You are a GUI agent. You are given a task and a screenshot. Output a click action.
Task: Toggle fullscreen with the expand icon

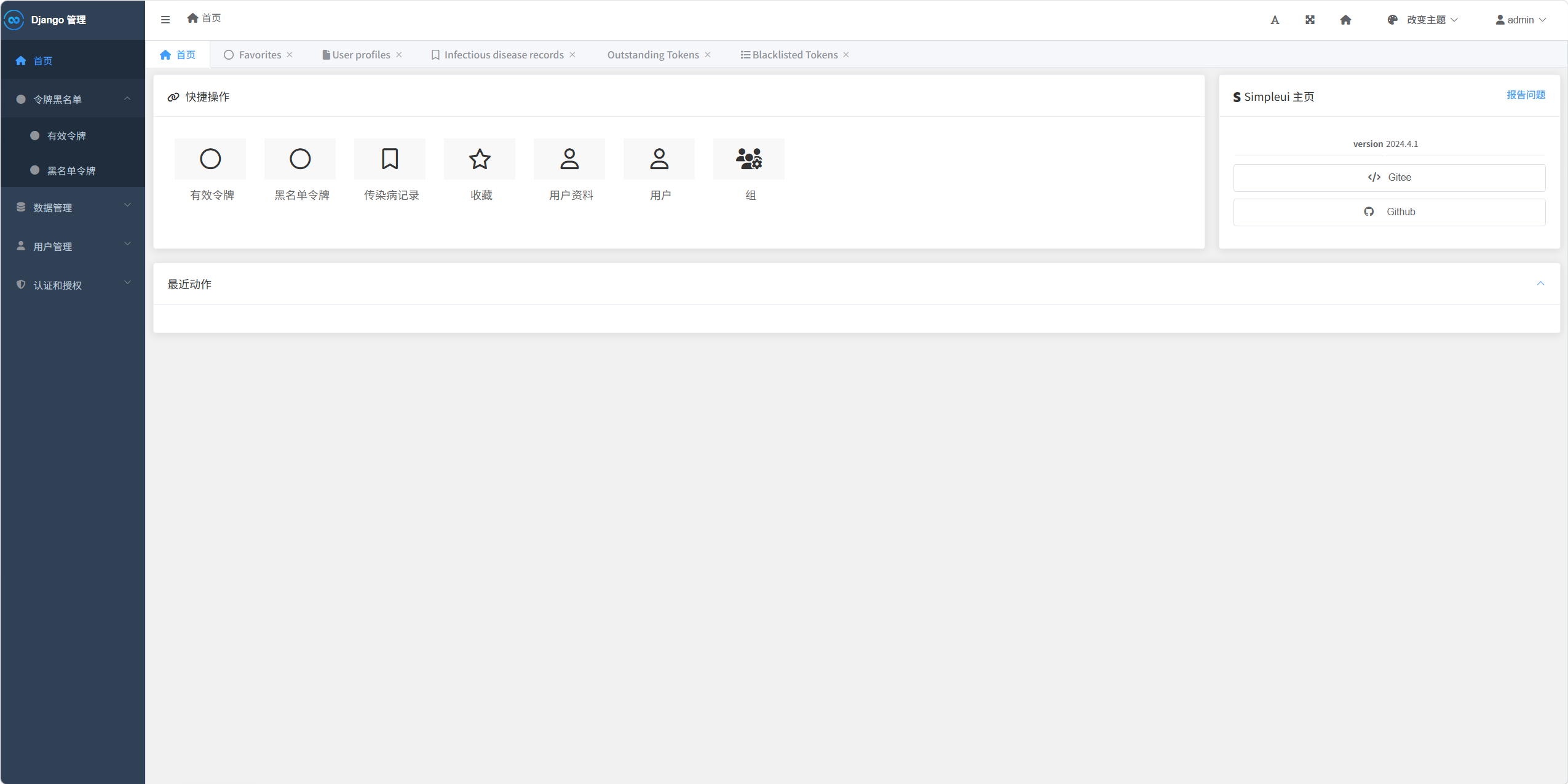(1310, 20)
